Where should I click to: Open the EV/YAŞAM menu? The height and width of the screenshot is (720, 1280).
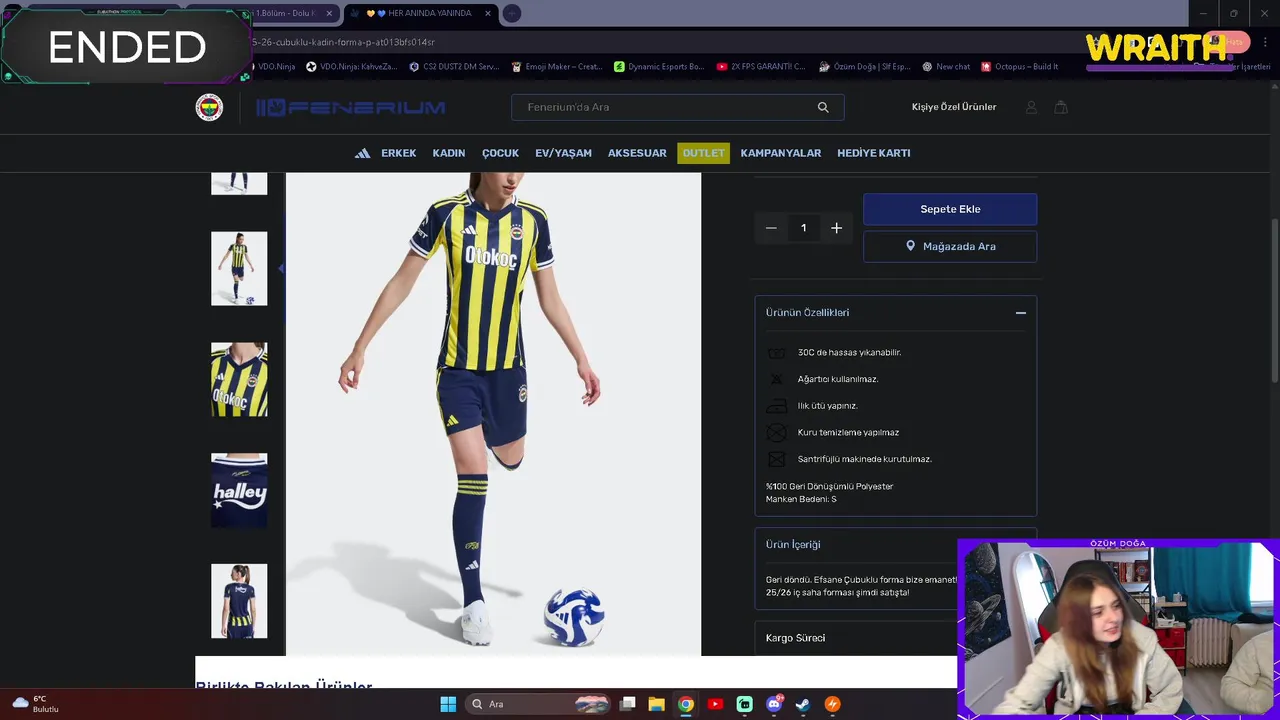(563, 153)
